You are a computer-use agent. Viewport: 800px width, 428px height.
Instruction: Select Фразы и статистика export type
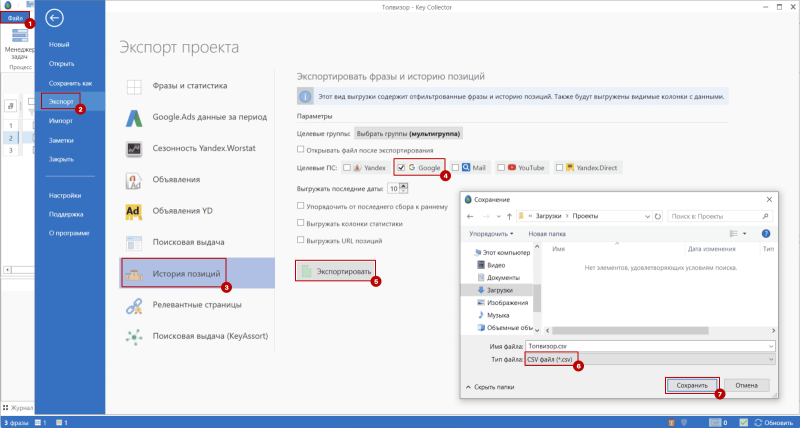click(x=190, y=86)
